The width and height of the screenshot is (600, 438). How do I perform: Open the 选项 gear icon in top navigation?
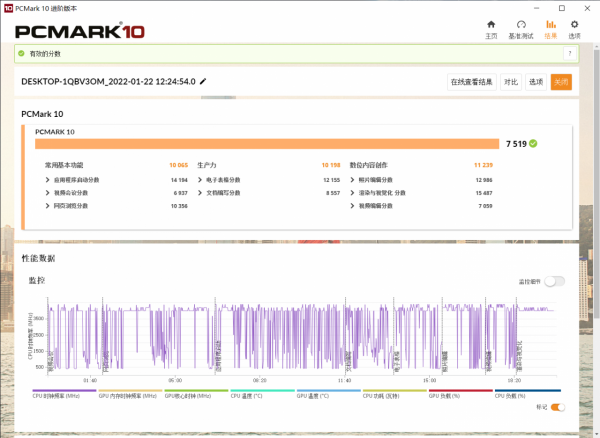(x=574, y=28)
